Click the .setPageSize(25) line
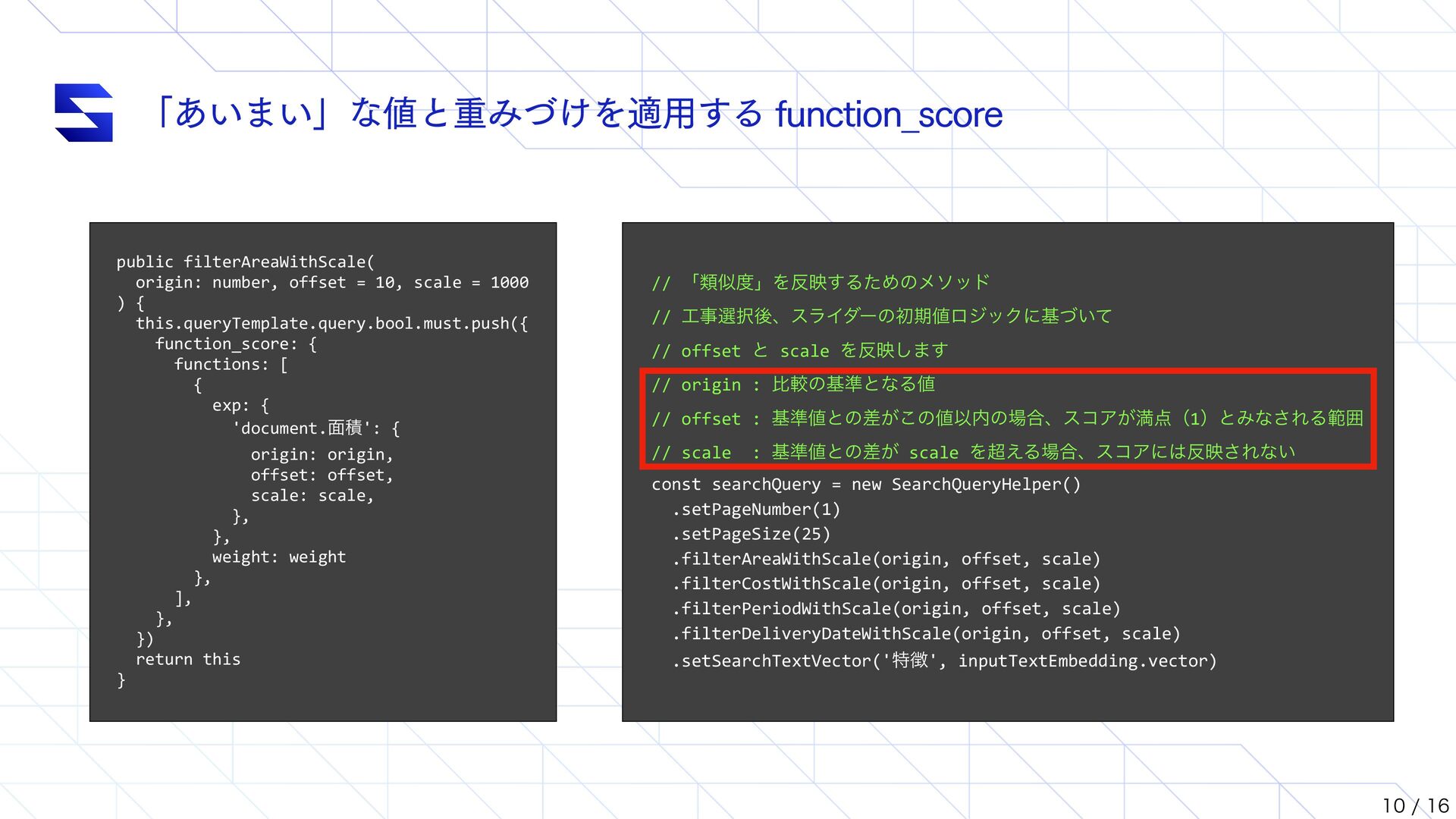This screenshot has width=1456, height=819. (x=751, y=535)
